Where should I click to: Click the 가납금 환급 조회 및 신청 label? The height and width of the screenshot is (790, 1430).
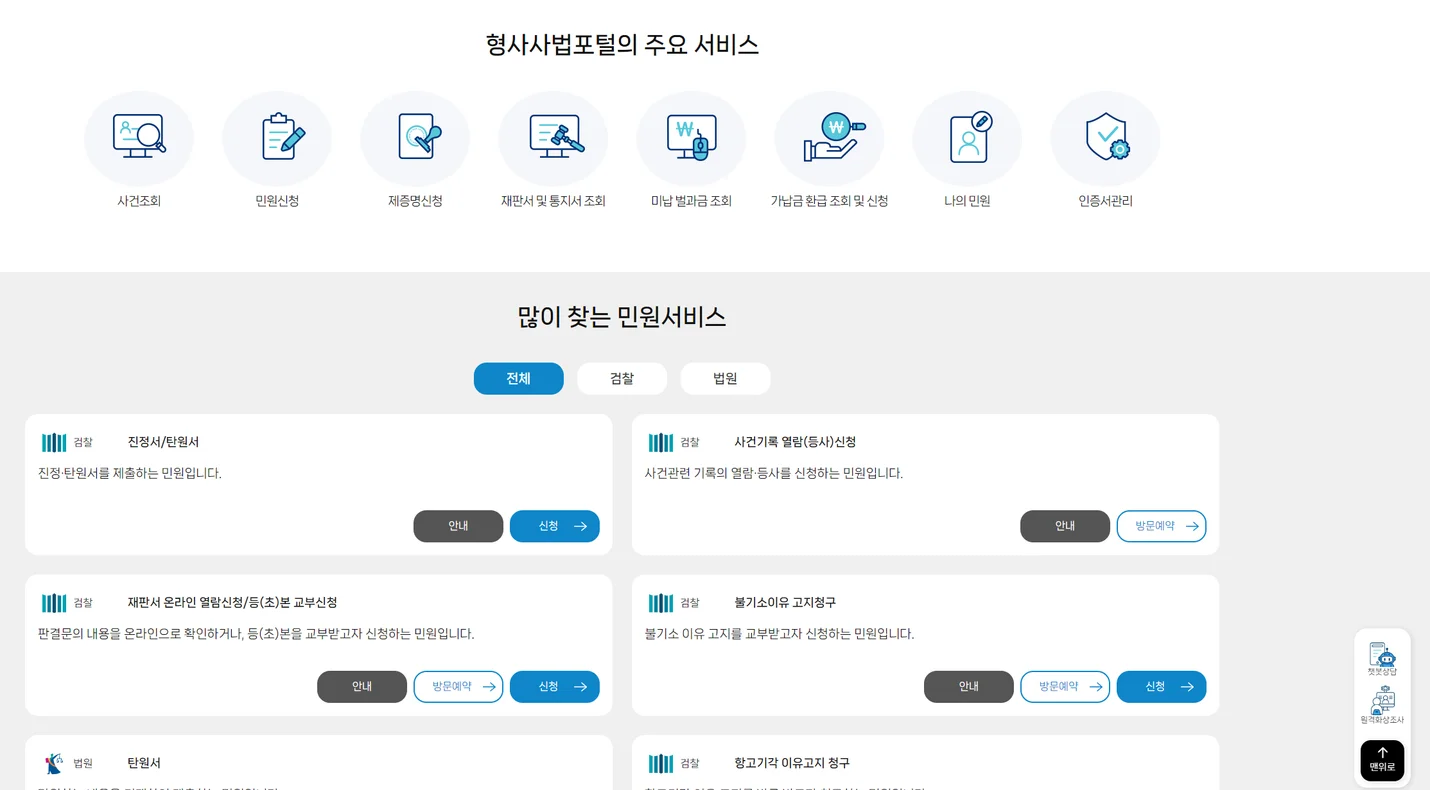tap(829, 201)
